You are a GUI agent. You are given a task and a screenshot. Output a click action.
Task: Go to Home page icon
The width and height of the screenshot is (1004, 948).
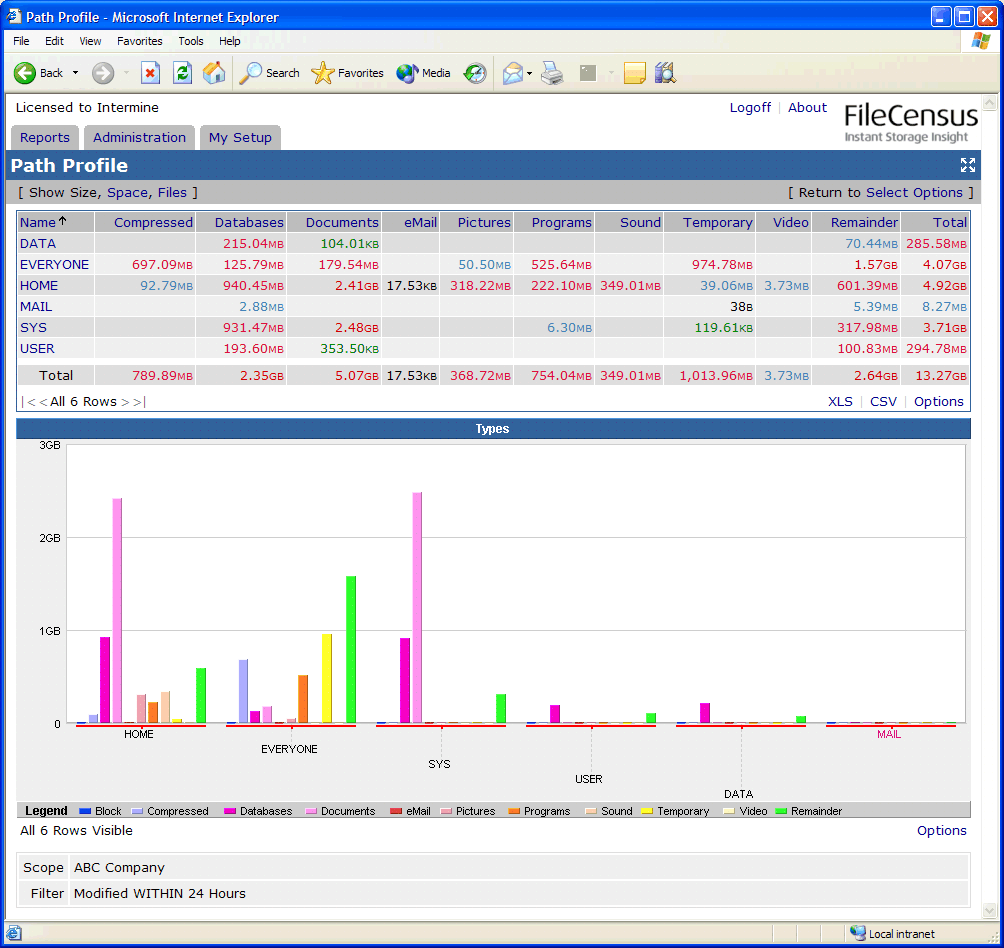(214, 73)
